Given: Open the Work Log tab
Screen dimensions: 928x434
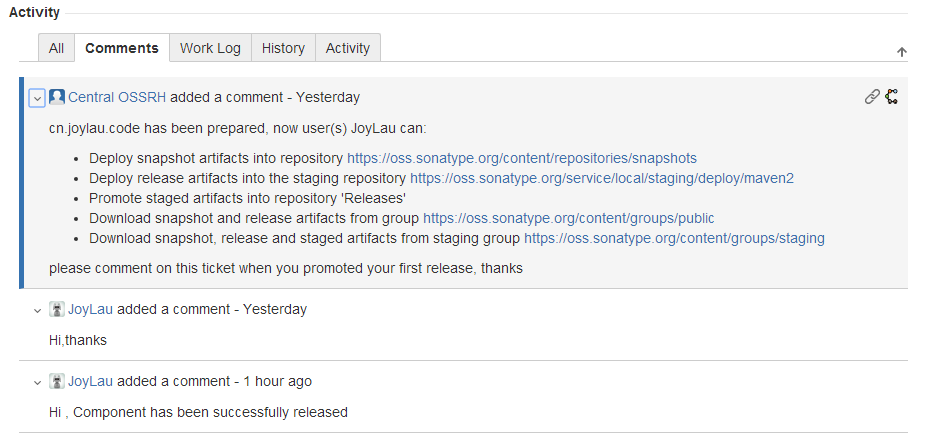Looking at the screenshot, I should 210,48.
